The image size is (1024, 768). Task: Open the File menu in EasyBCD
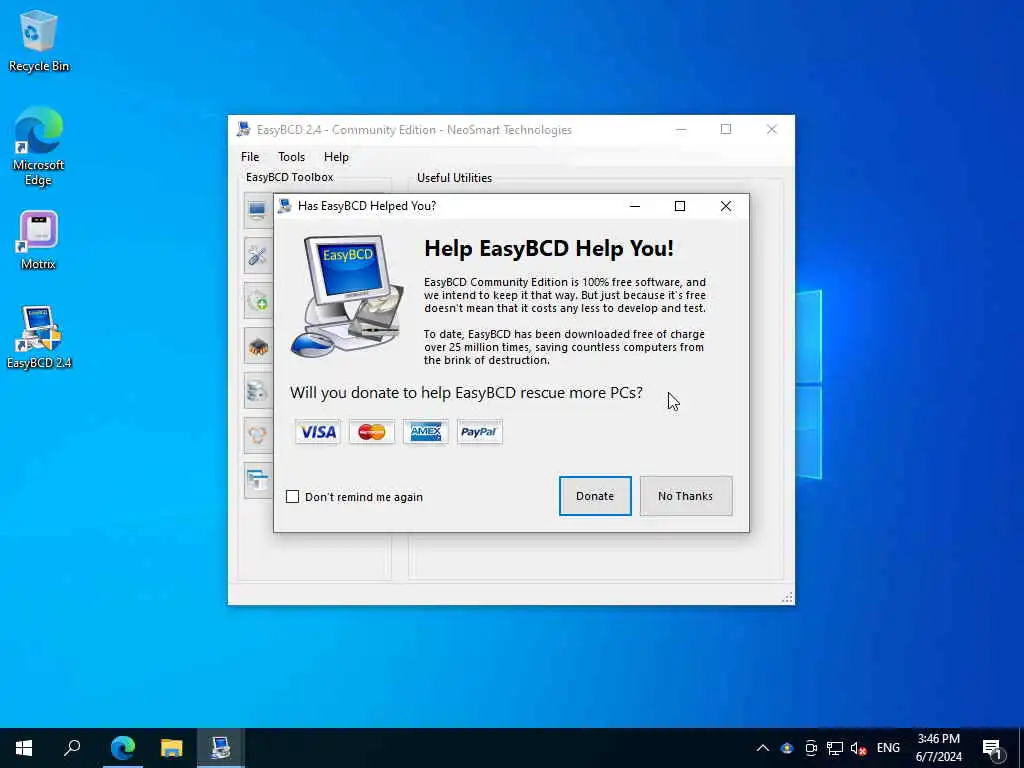[x=250, y=157]
